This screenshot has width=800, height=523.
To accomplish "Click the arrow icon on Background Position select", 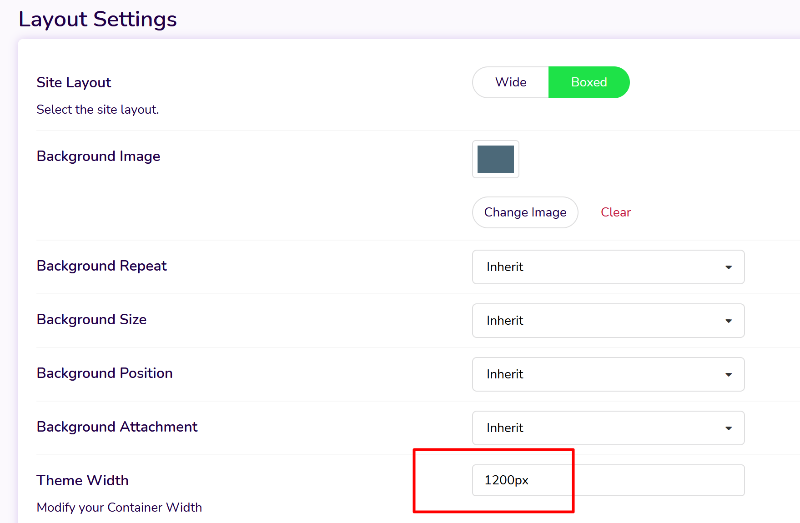I will pos(728,375).
